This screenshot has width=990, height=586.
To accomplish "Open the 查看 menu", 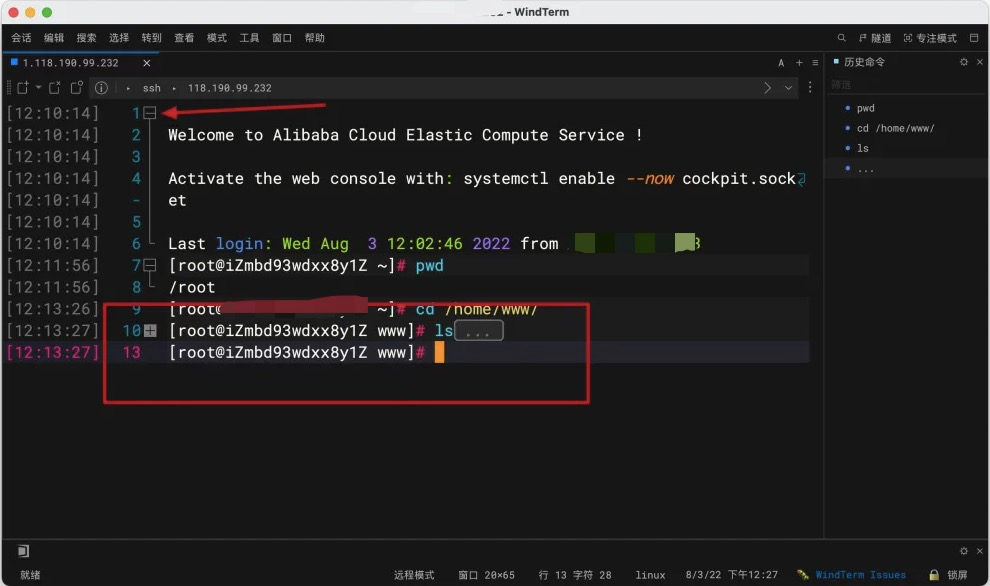I will pyautogui.click(x=184, y=38).
